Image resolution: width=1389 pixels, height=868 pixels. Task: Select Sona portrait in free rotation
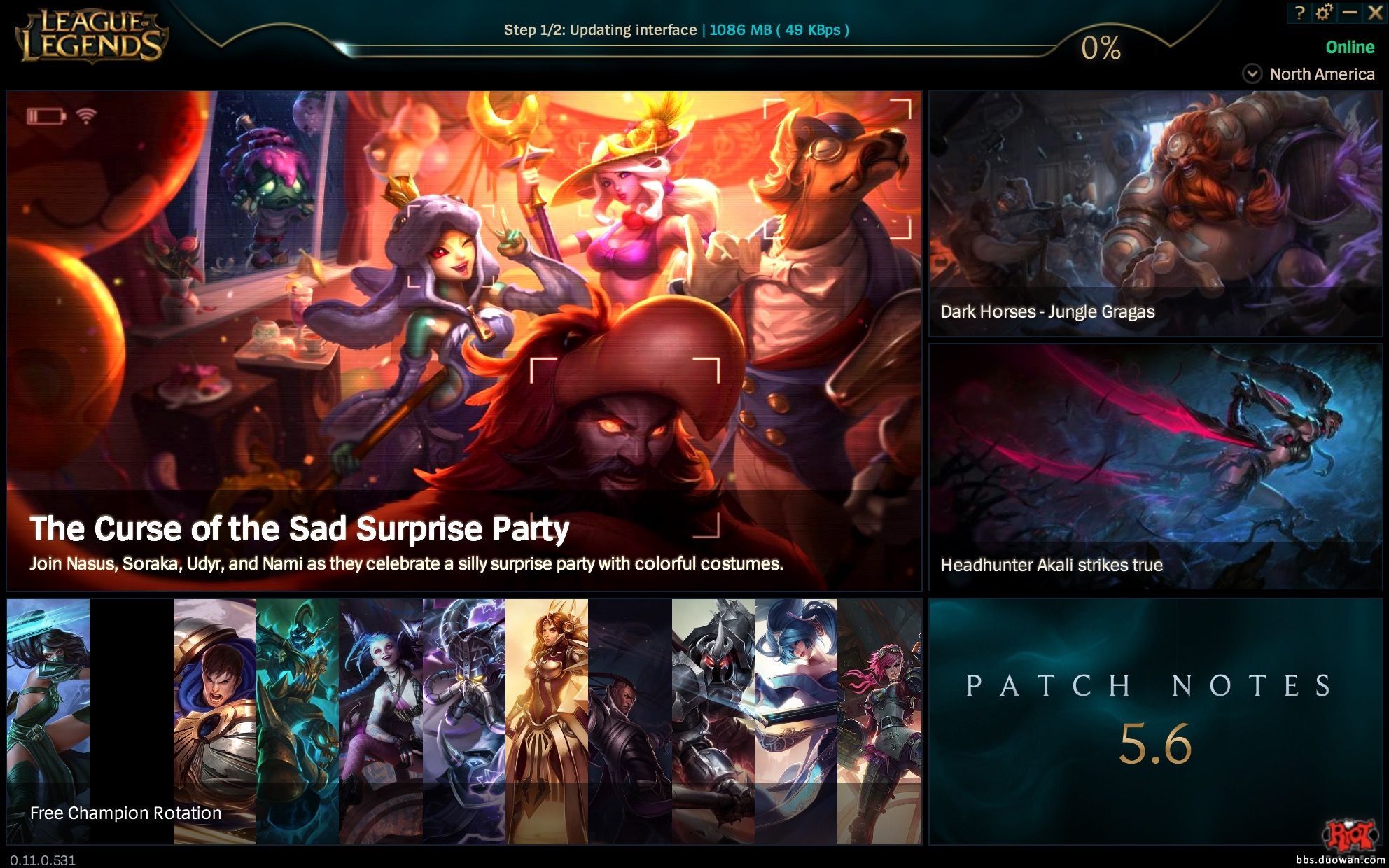click(796, 721)
